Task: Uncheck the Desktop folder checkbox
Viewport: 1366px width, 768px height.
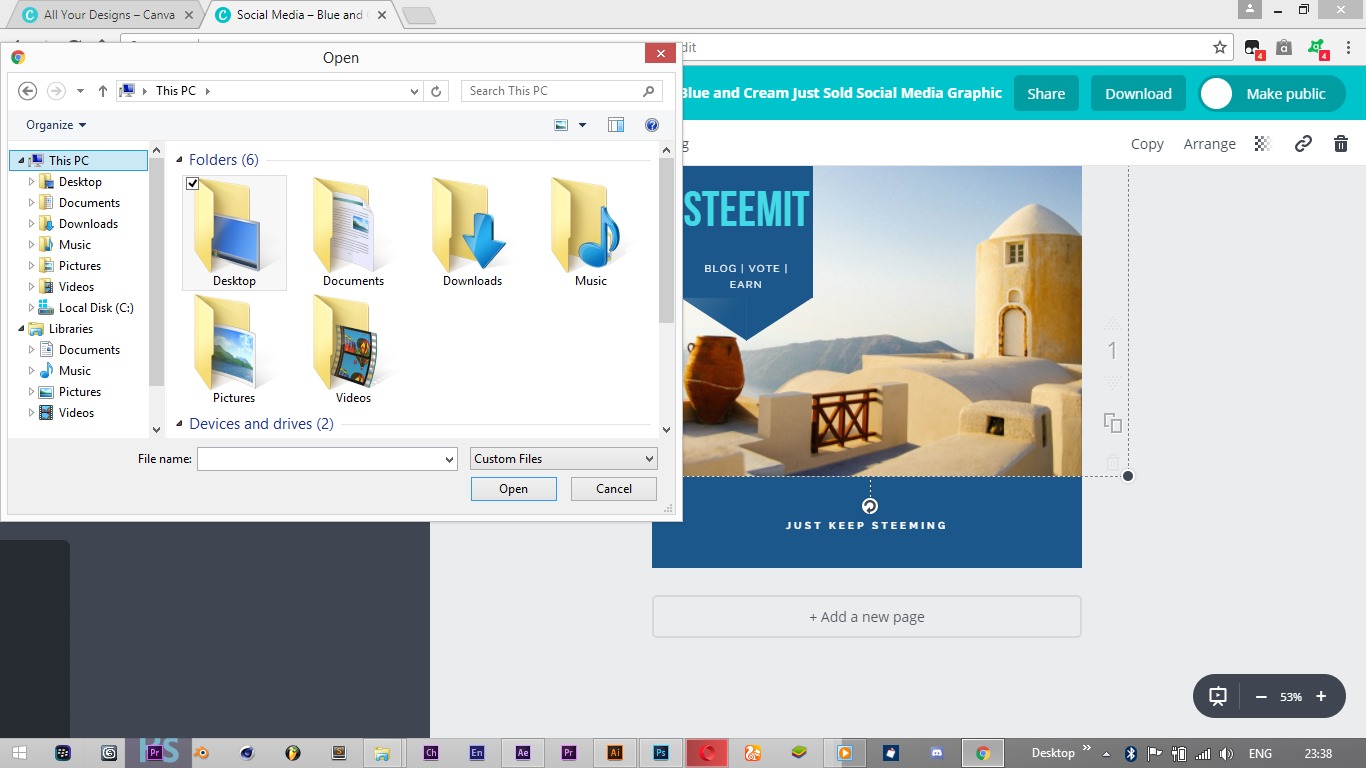Action: click(x=193, y=183)
